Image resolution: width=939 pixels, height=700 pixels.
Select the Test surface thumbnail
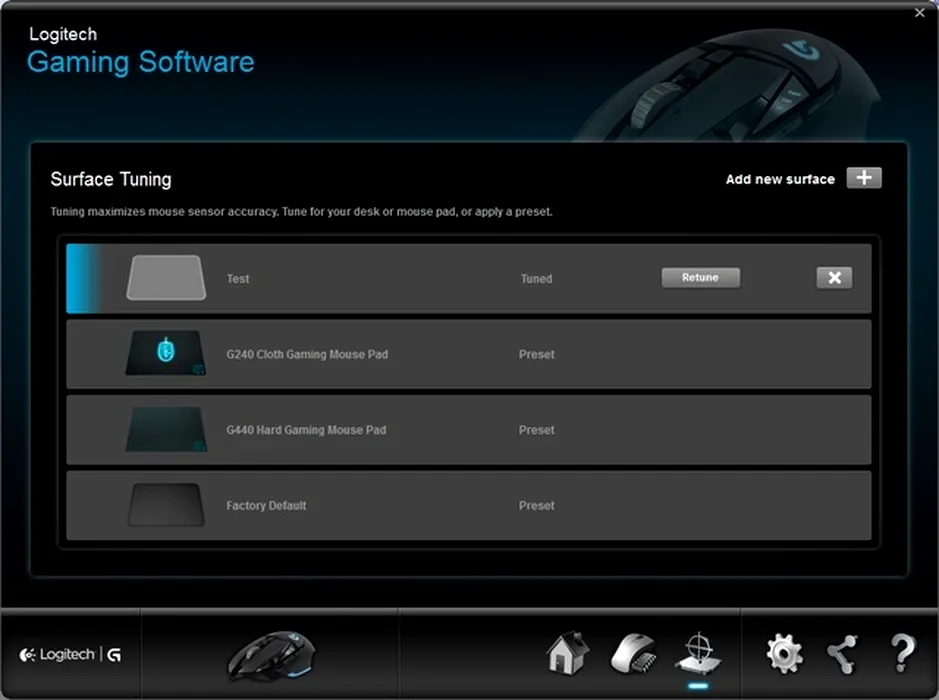166,278
